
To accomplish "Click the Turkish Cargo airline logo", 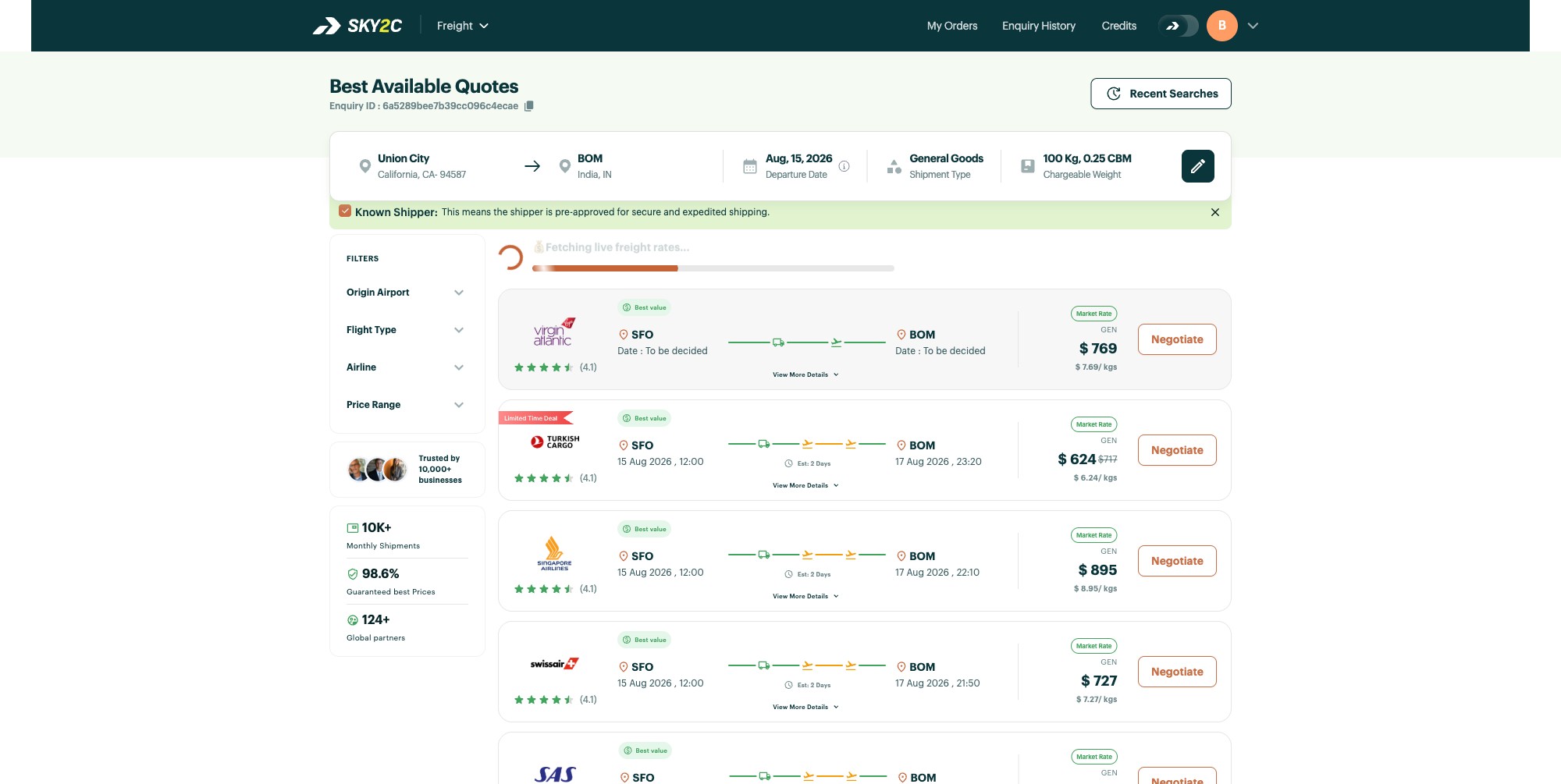I will coord(555,442).
